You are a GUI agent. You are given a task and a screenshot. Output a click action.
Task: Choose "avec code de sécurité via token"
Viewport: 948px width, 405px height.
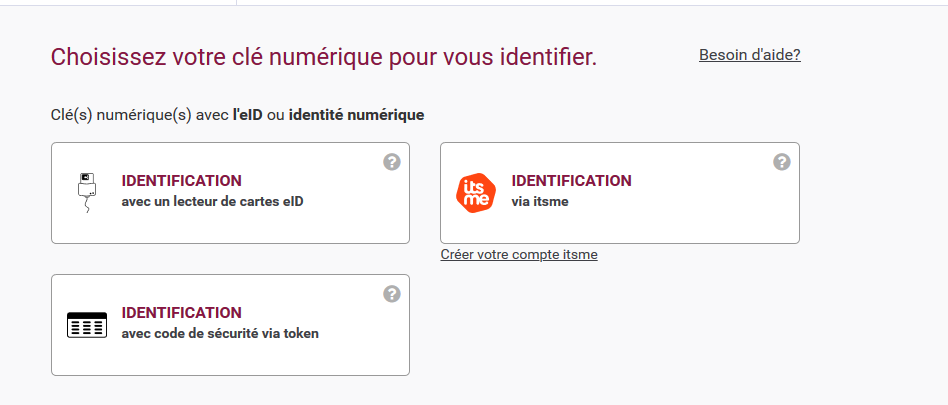click(220, 334)
